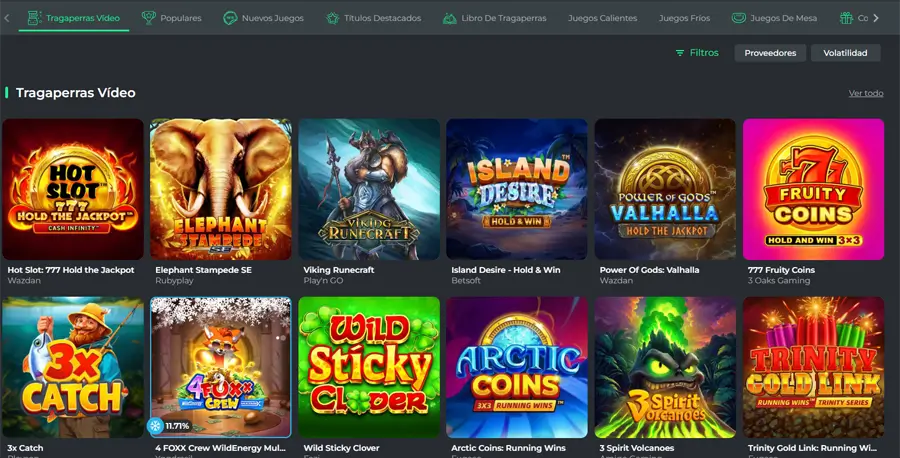Click the snowflake badge on 4 FOXX Crew
Viewport: 900px width, 458px height.
tap(155, 426)
